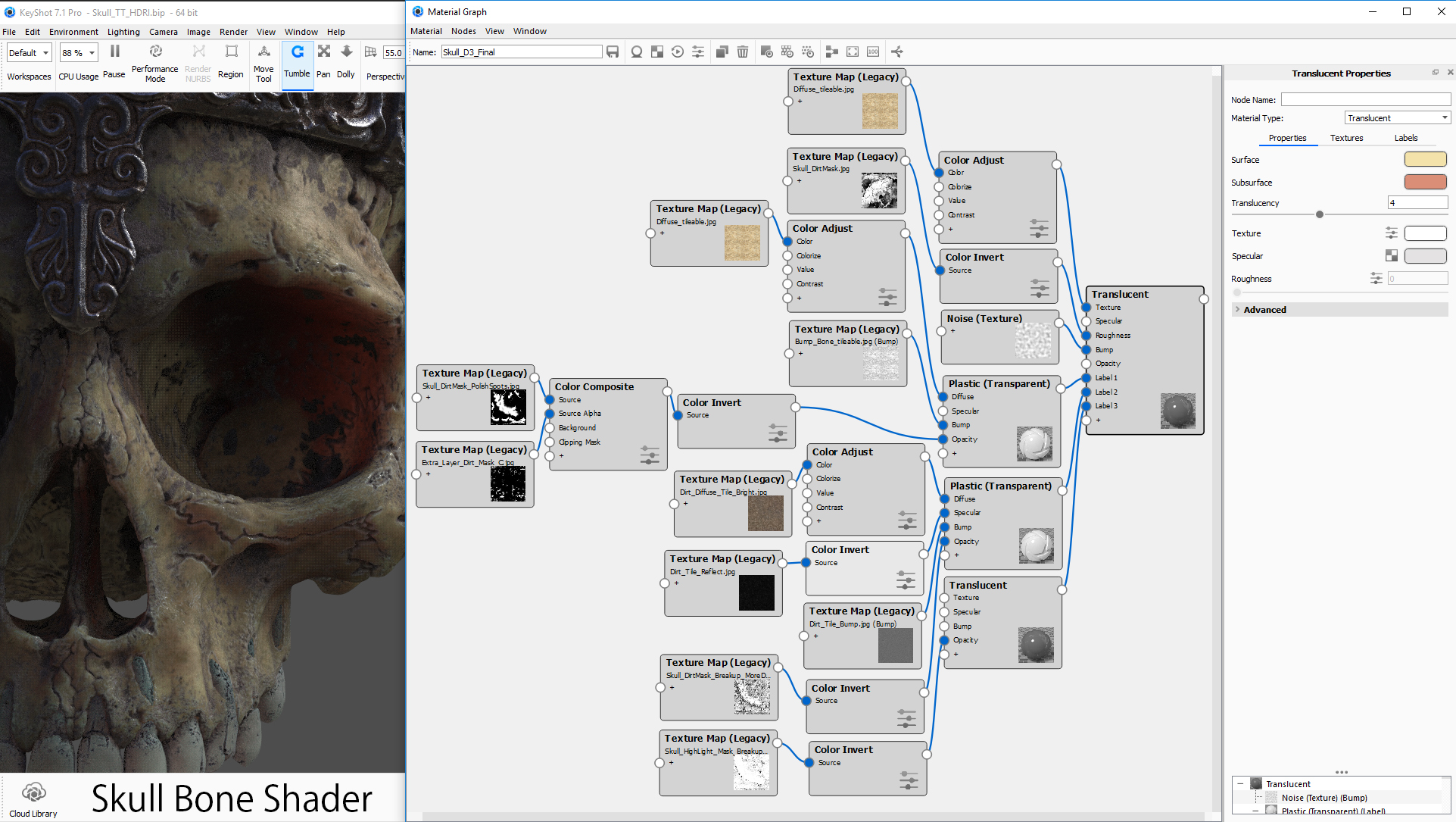Click the material preview sphere icon
Screen dimensions: 1456x822
(637, 52)
